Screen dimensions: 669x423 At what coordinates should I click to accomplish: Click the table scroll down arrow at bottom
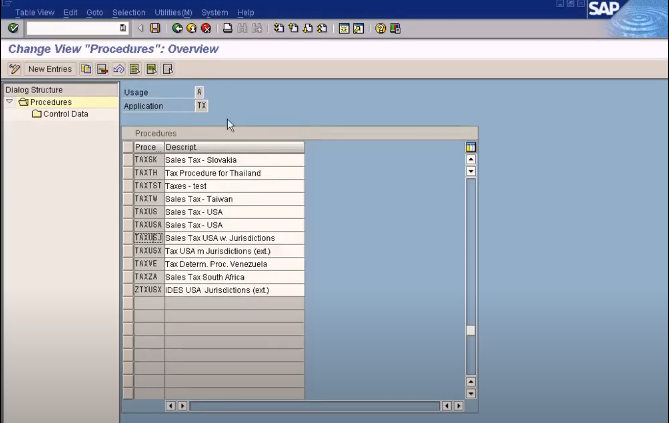471,393
